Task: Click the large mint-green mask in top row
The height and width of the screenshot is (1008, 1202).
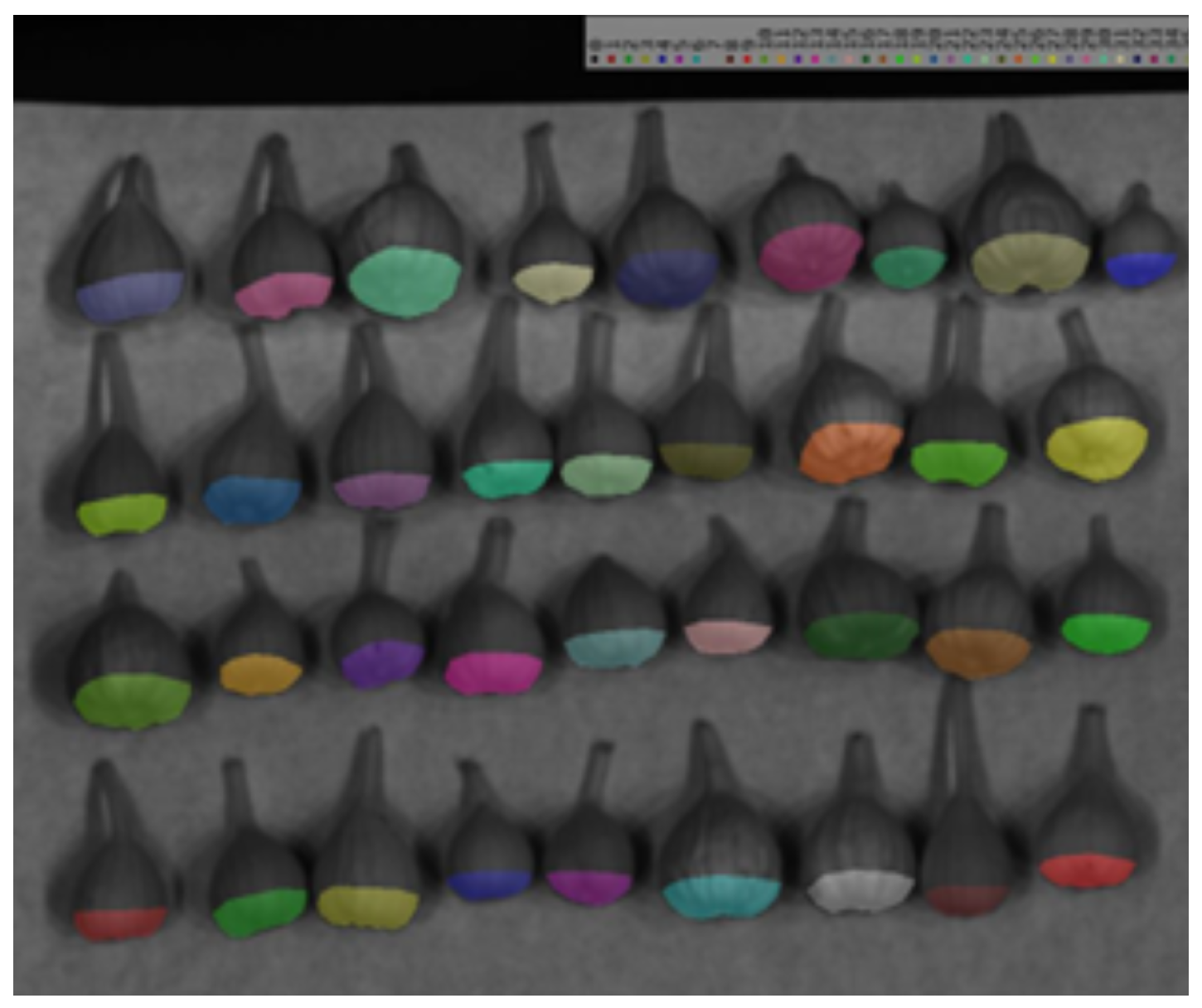Action: pos(404,280)
